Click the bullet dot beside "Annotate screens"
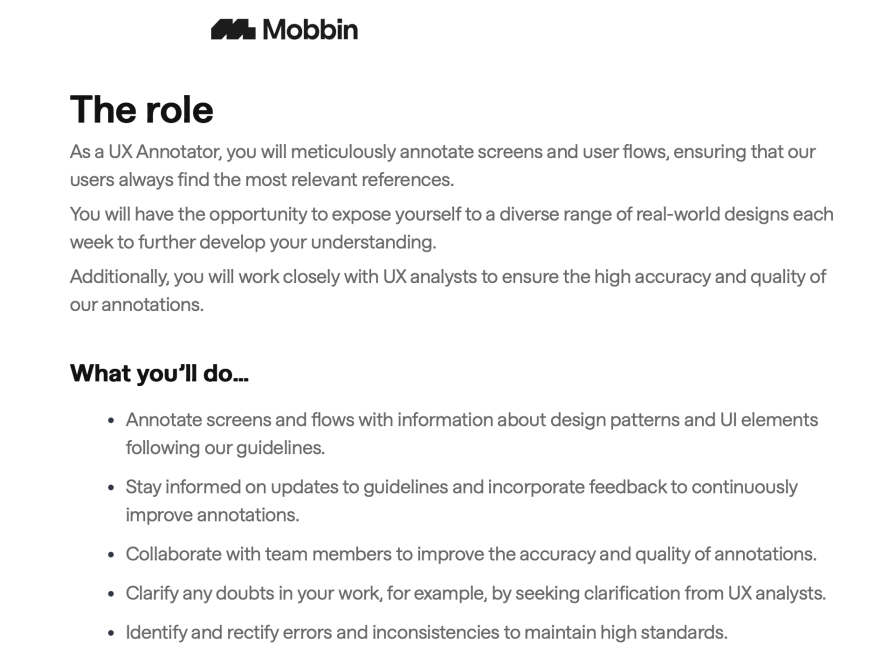This screenshot has width=895, height=663. click(110, 421)
